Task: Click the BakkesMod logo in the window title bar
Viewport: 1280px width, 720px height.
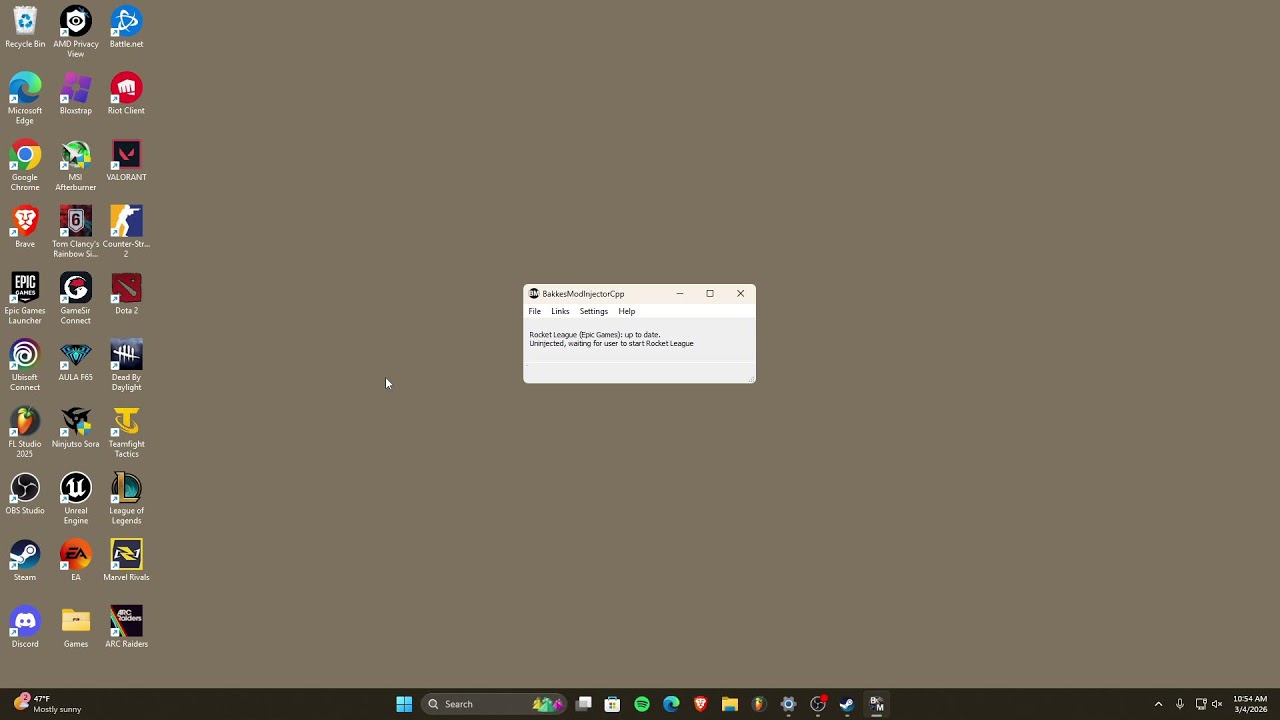Action: (534, 294)
